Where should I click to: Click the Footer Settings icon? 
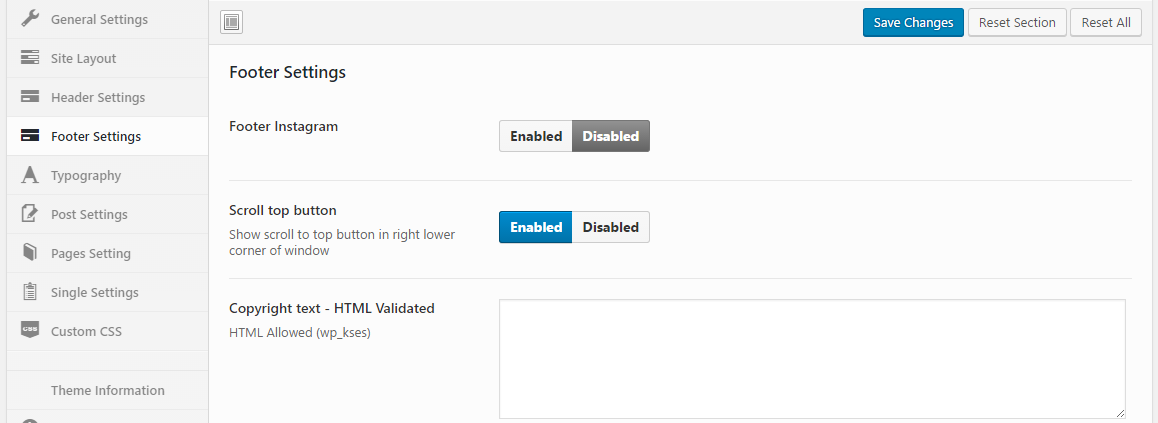pyautogui.click(x=30, y=136)
